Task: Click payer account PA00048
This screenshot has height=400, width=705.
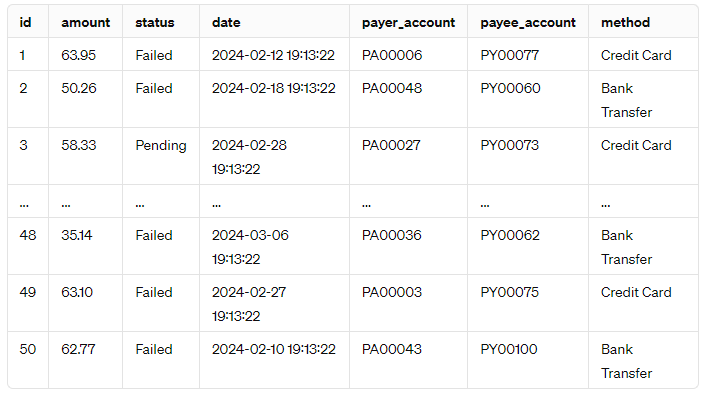Action: coord(392,88)
